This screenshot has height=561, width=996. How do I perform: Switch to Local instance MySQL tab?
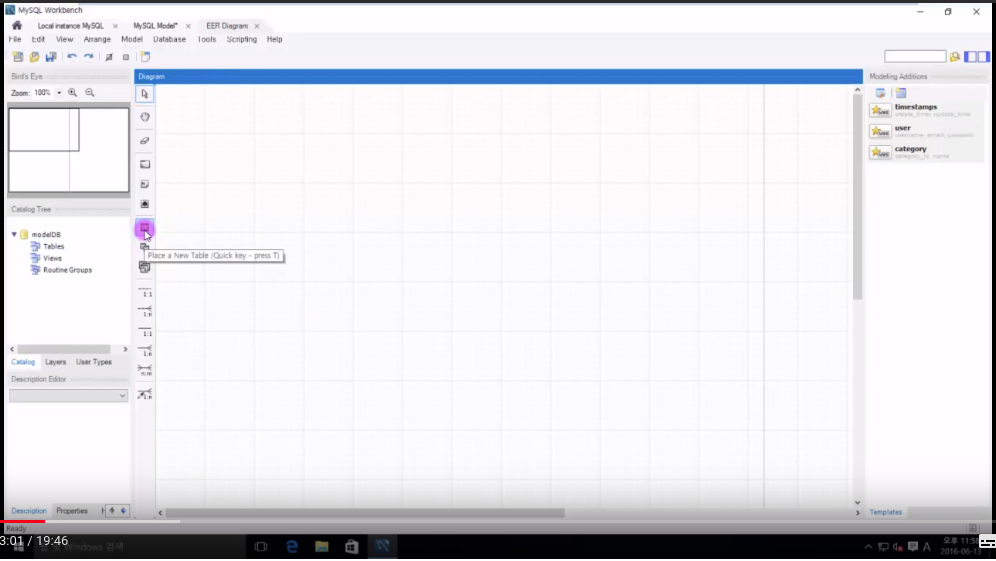point(71,26)
